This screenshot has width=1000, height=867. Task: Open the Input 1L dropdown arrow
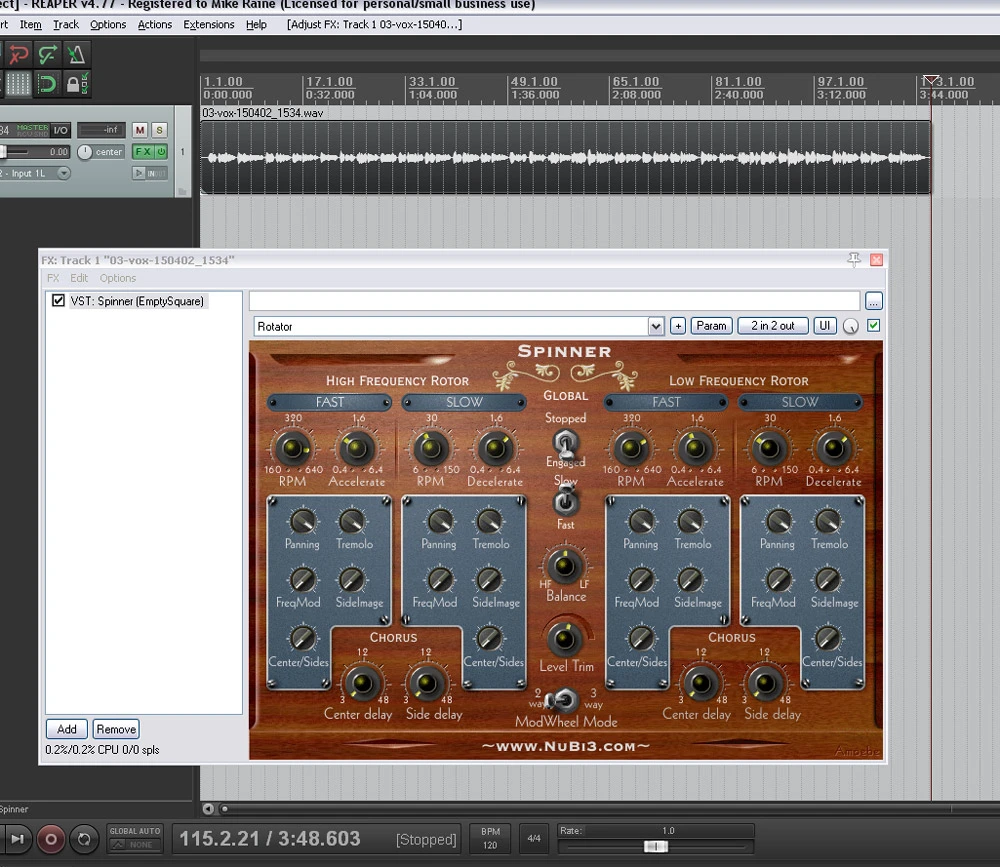63,173
